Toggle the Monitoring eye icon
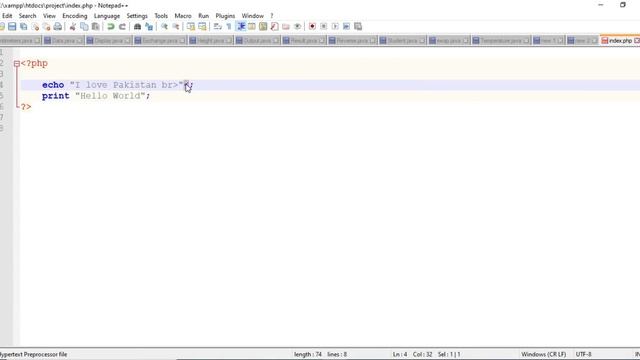Image resolution: width=640 pixels, height=360 pixels. (298, 27)
